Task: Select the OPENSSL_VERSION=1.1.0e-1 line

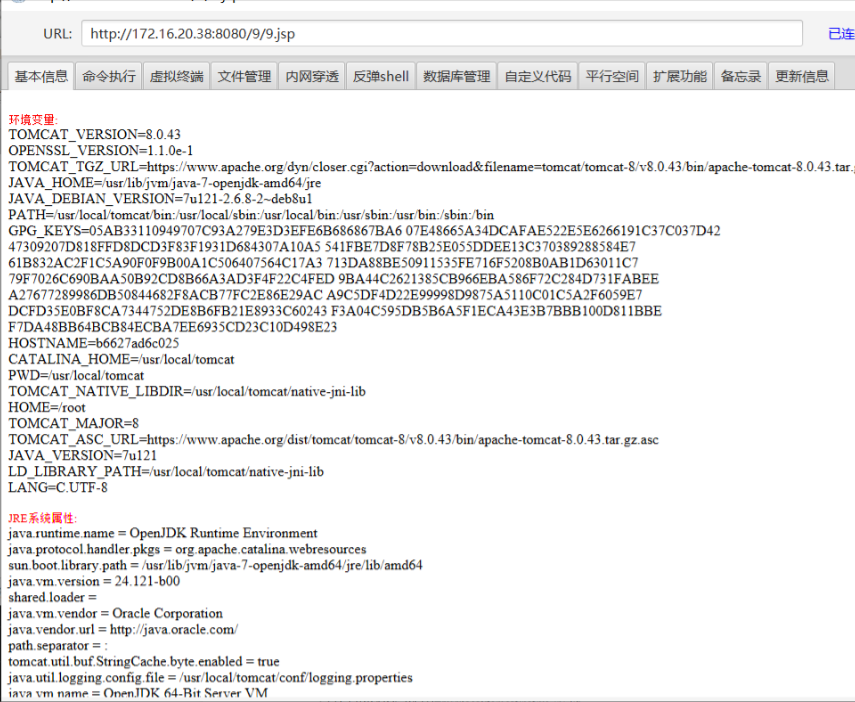Action: click(101, 151)
